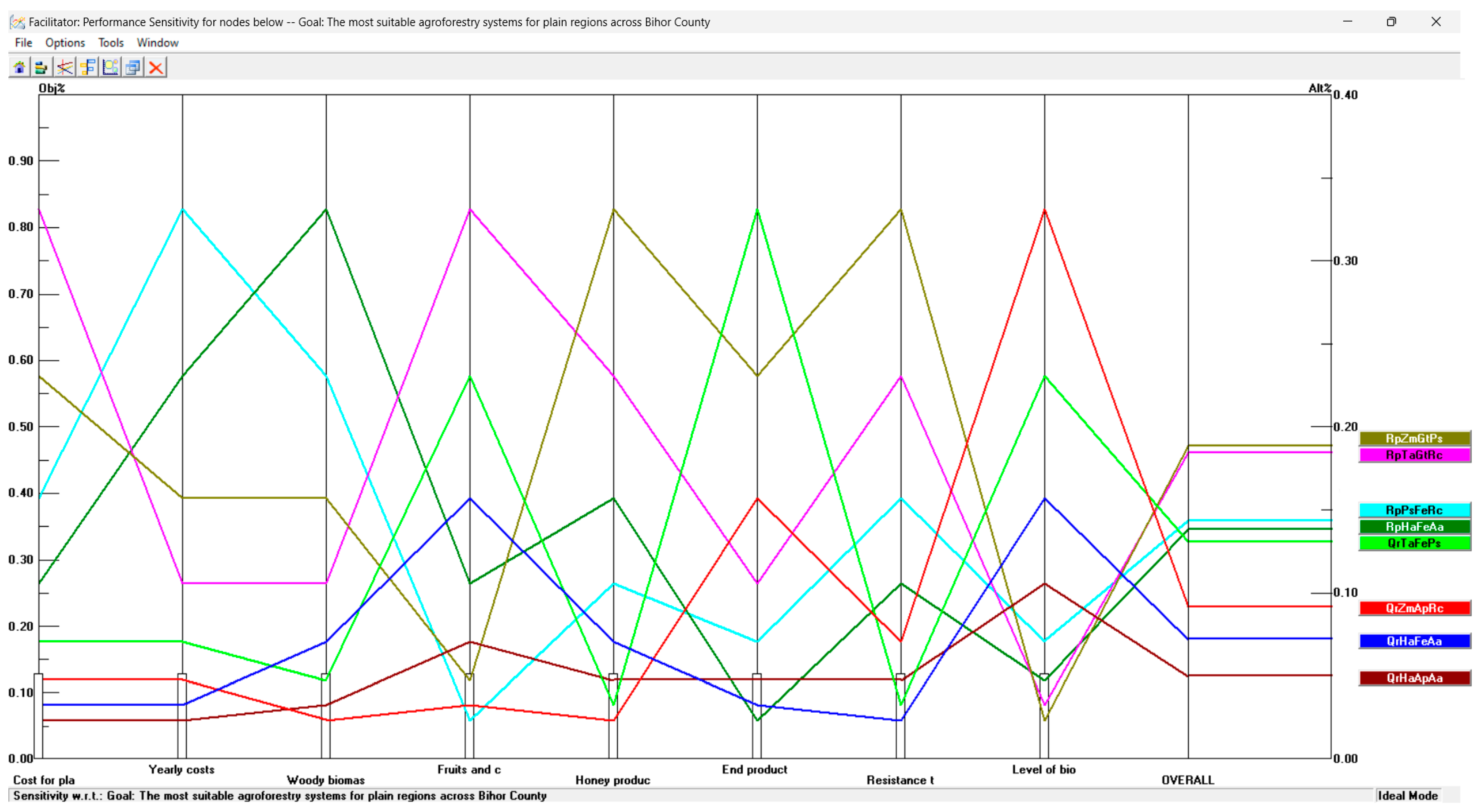This screenshot has width=1483, height=812.
Task: Select the red QrZmApRc alternative label
Action: (x=1414, y=608)
